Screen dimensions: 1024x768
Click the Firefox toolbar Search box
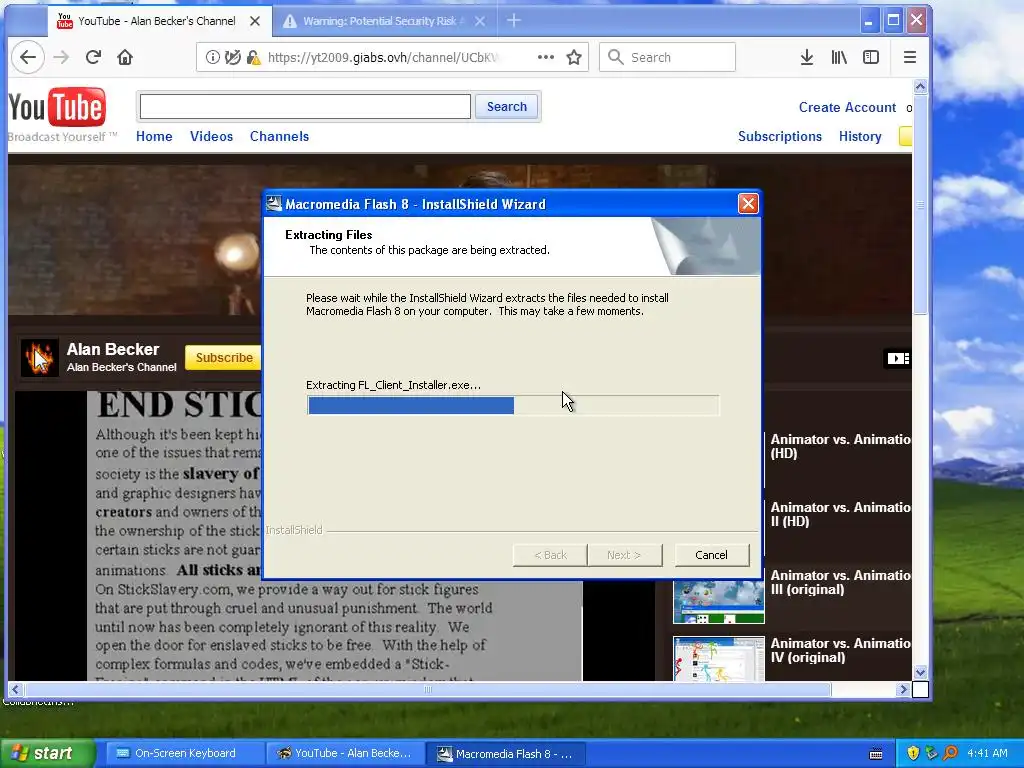667,57
